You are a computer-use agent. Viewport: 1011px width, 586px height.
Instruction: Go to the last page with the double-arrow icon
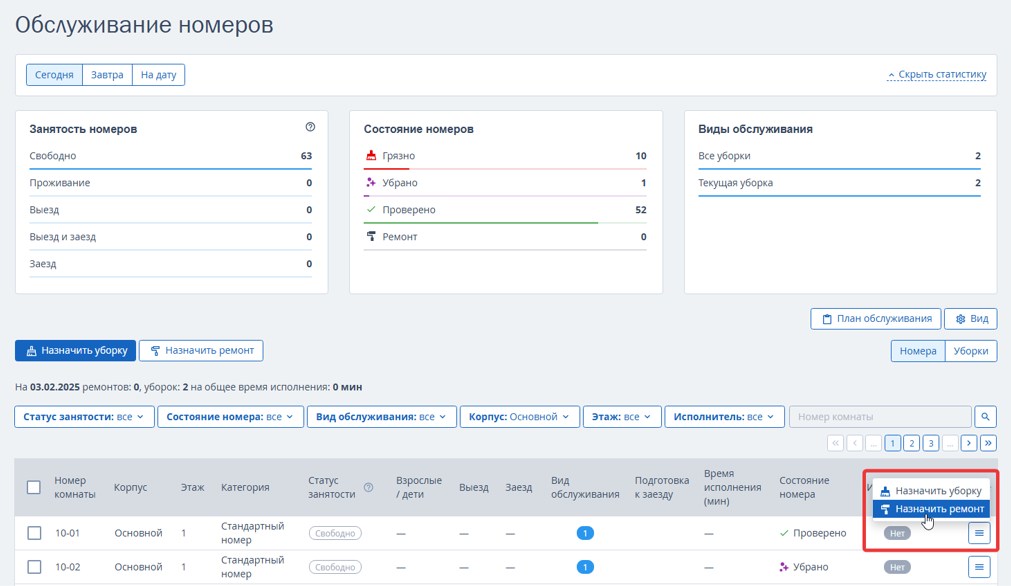(988, 443)
